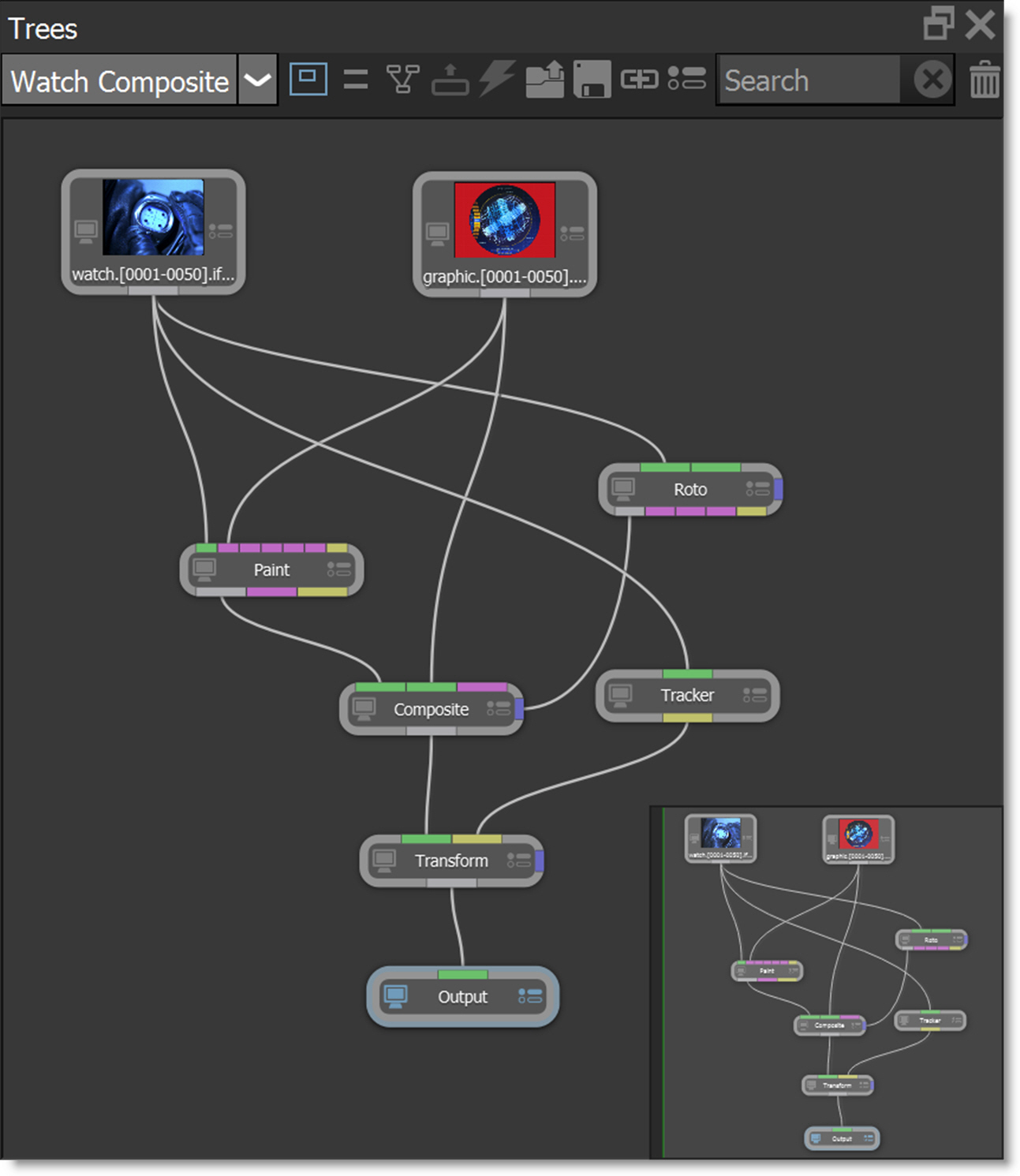Viewport: 1020px width, 1176px height.
Task: Click into the Search field
Action: point(809,80)
